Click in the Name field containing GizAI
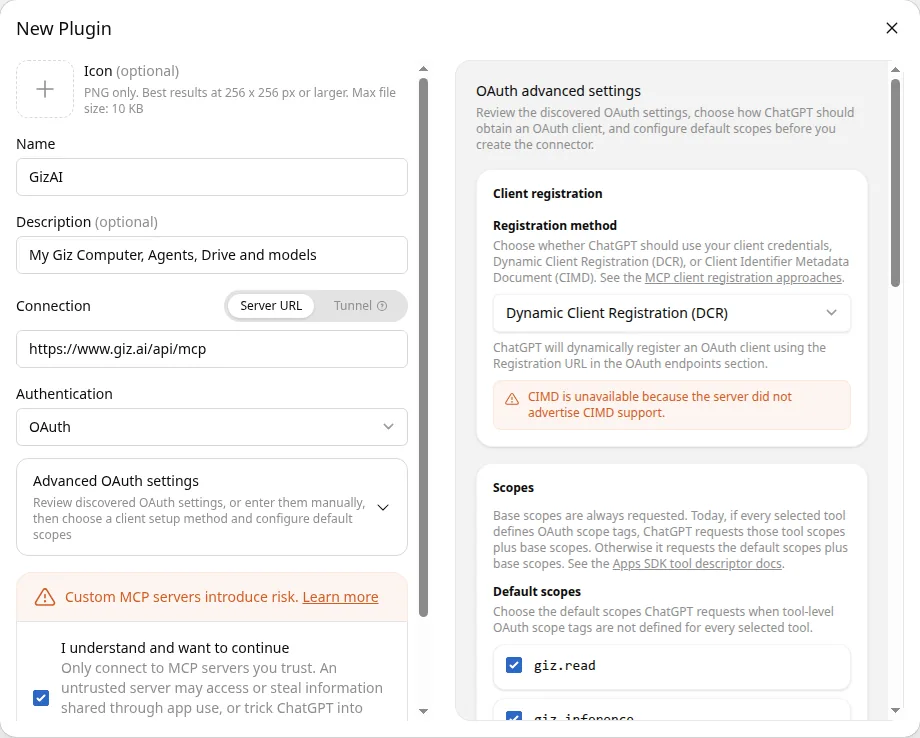Screen dimensions: 920x738 [212, 177]
